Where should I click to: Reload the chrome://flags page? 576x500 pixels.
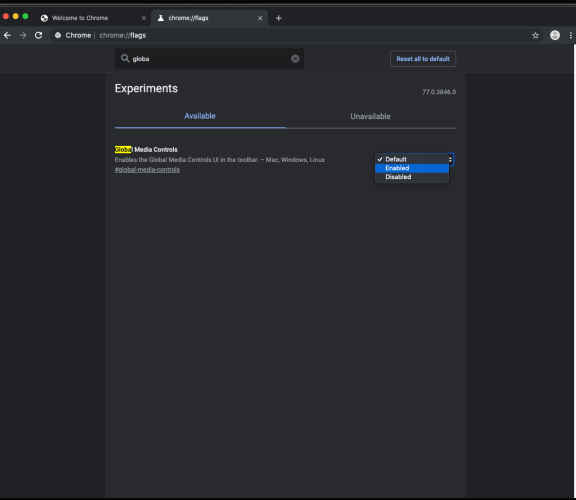(x=38, y=35)
